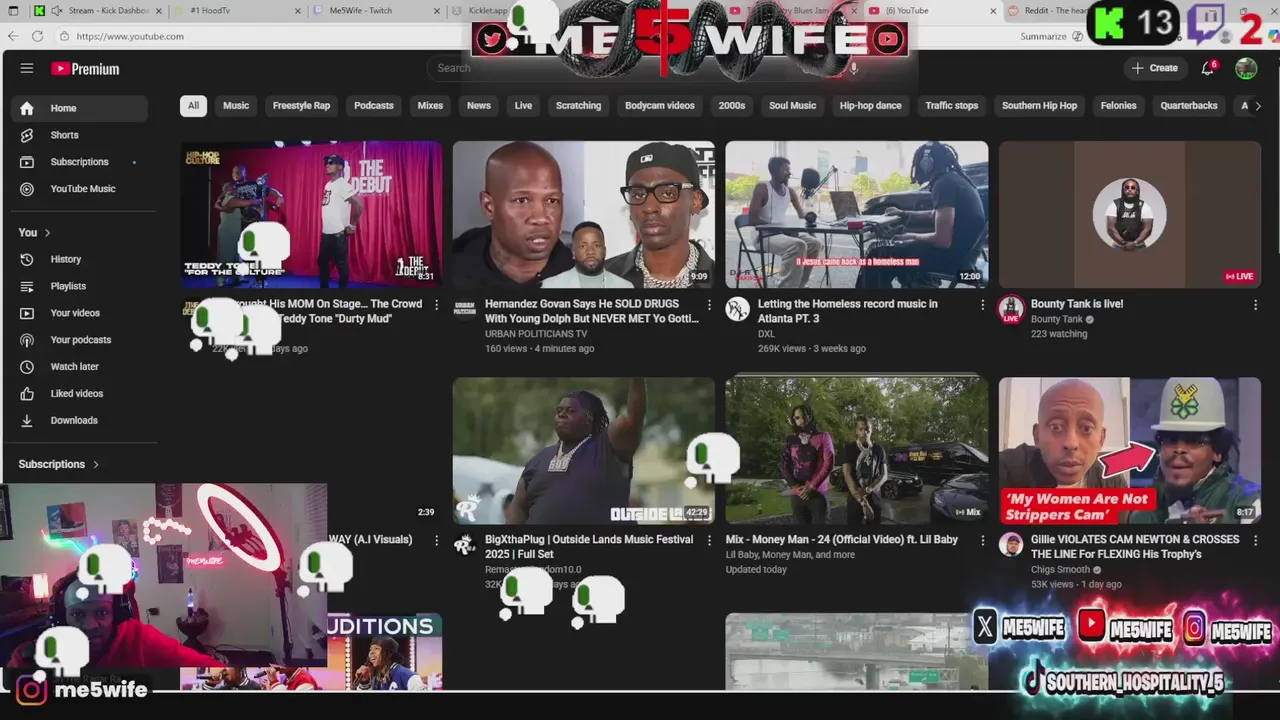
Task: Close the (6) YouTube browser tab
Action: point(993,11)
